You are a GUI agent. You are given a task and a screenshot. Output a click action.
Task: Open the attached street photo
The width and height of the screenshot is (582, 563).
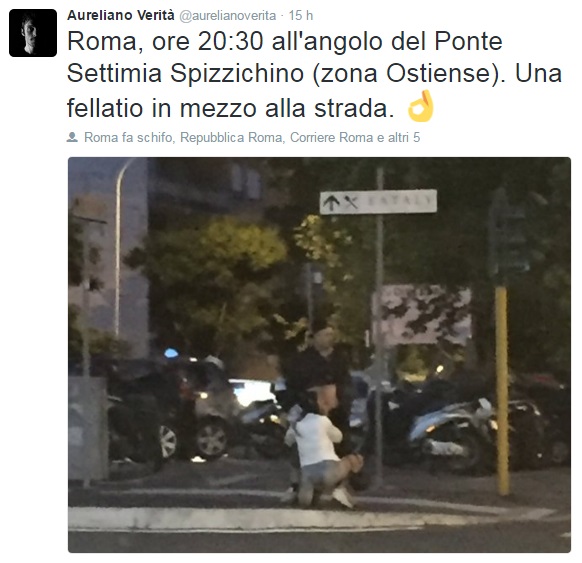319,355
